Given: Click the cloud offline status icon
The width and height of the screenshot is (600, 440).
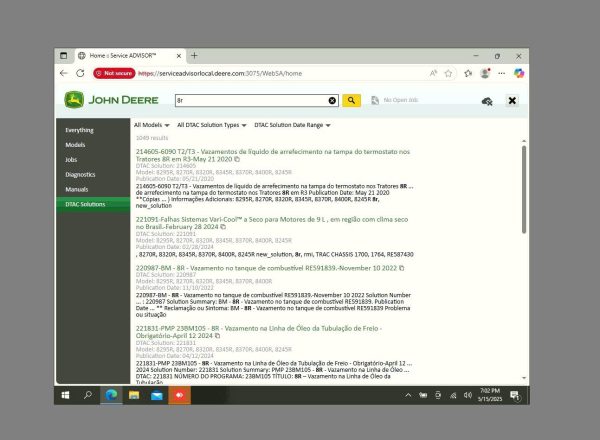Looking at the screenshot, I should point(487,101).
